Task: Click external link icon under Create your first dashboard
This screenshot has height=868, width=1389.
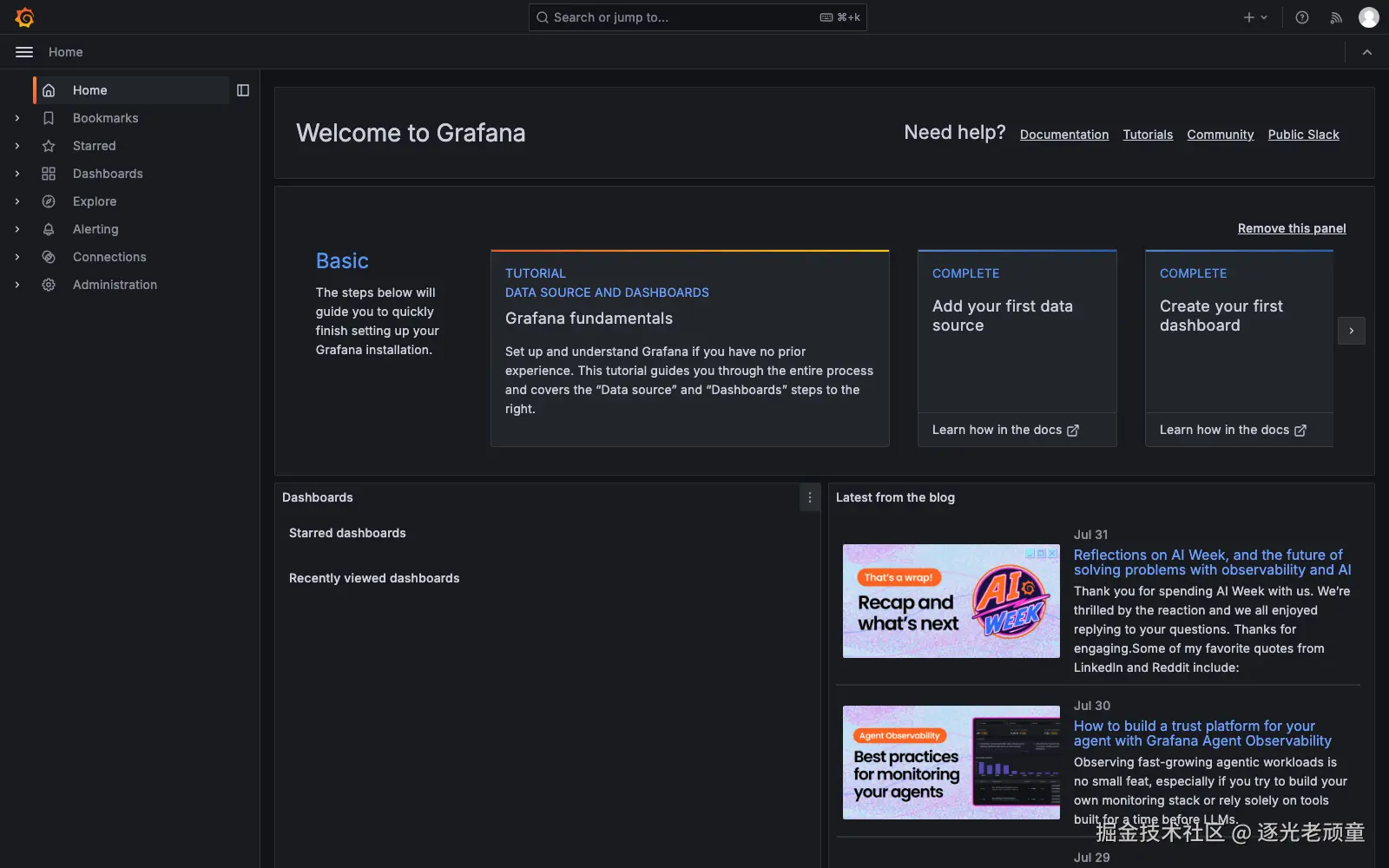Action: [x=1300, y=431]
